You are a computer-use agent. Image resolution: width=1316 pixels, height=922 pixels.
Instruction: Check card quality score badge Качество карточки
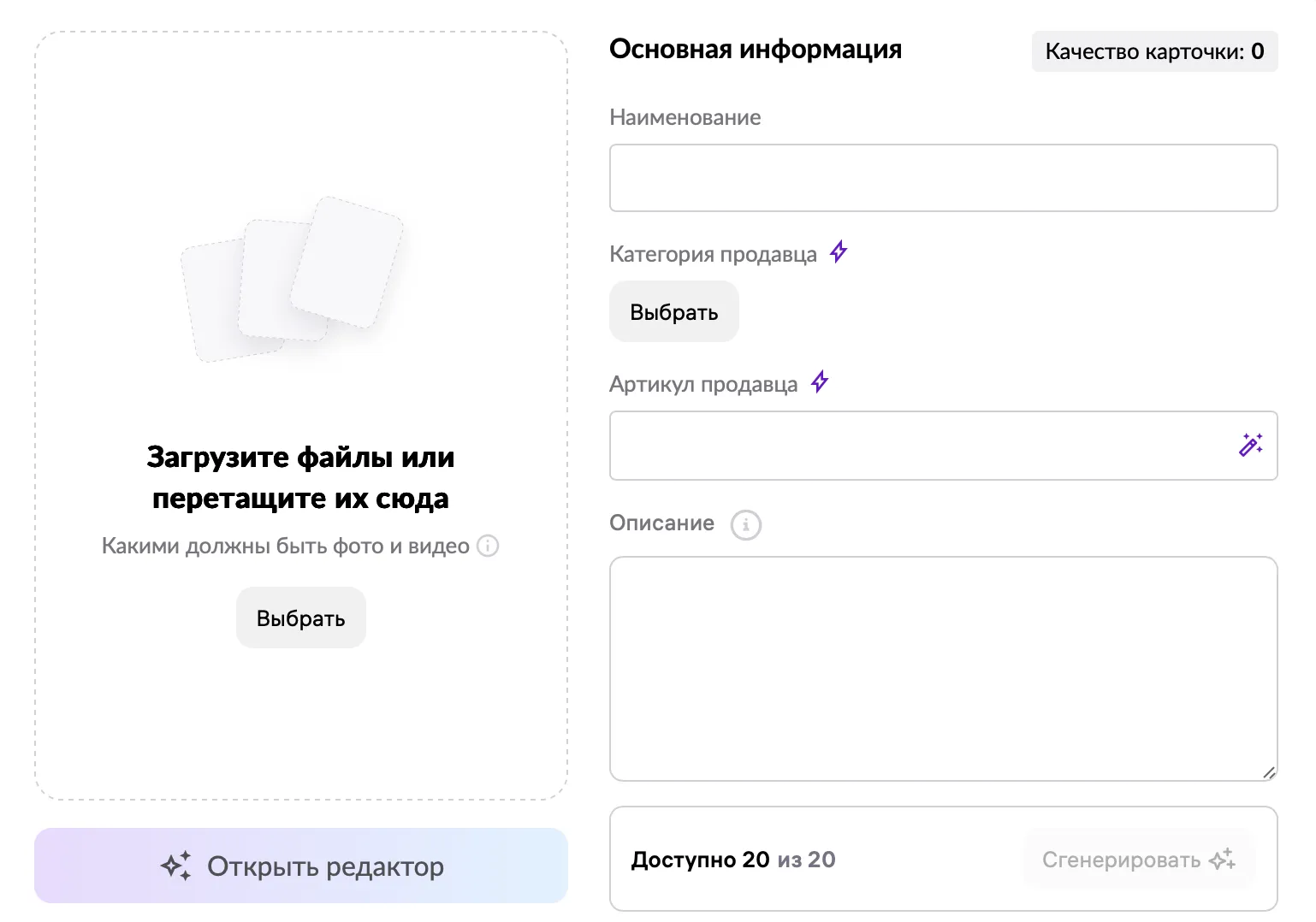1153,51
